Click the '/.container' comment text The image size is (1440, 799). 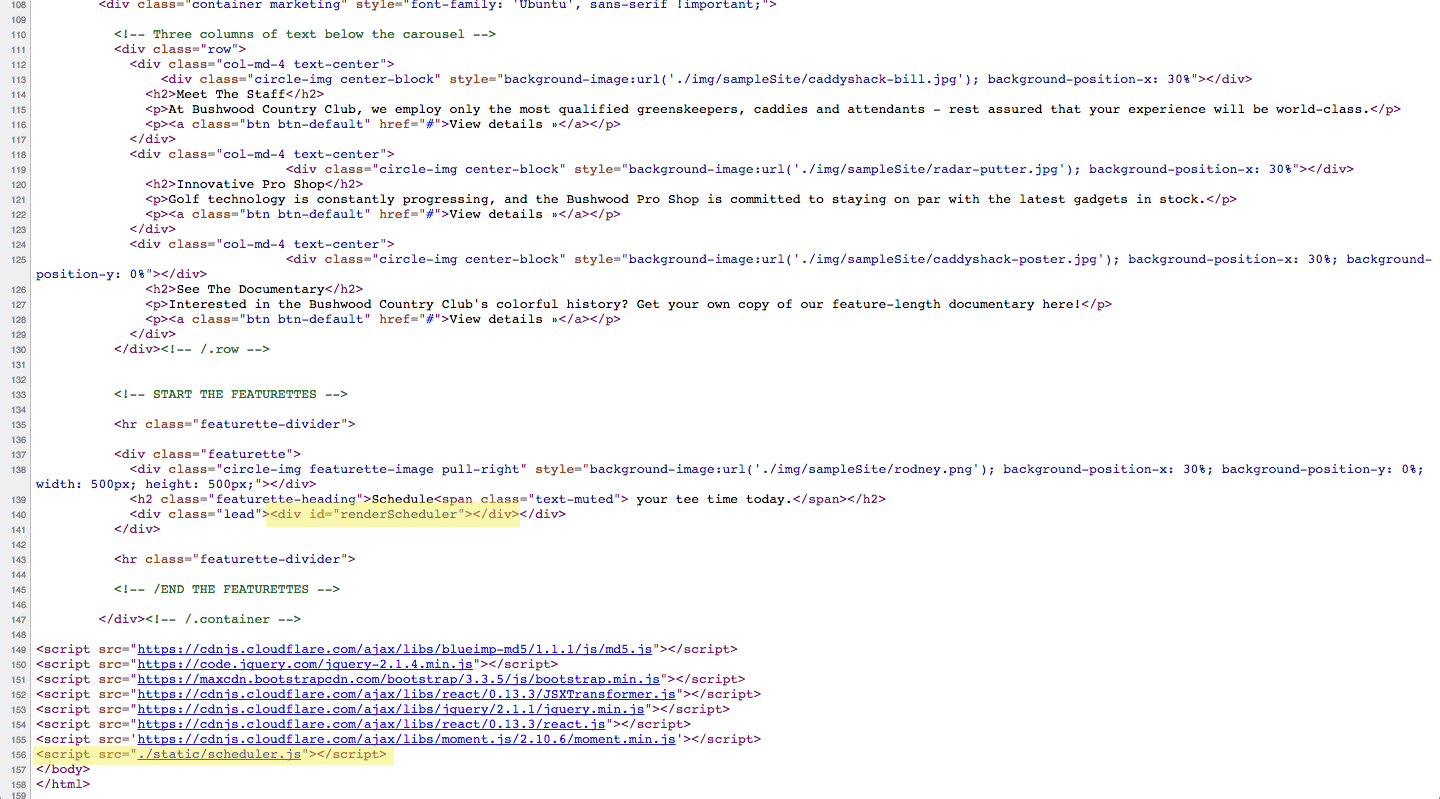click(x=223, y=619)
